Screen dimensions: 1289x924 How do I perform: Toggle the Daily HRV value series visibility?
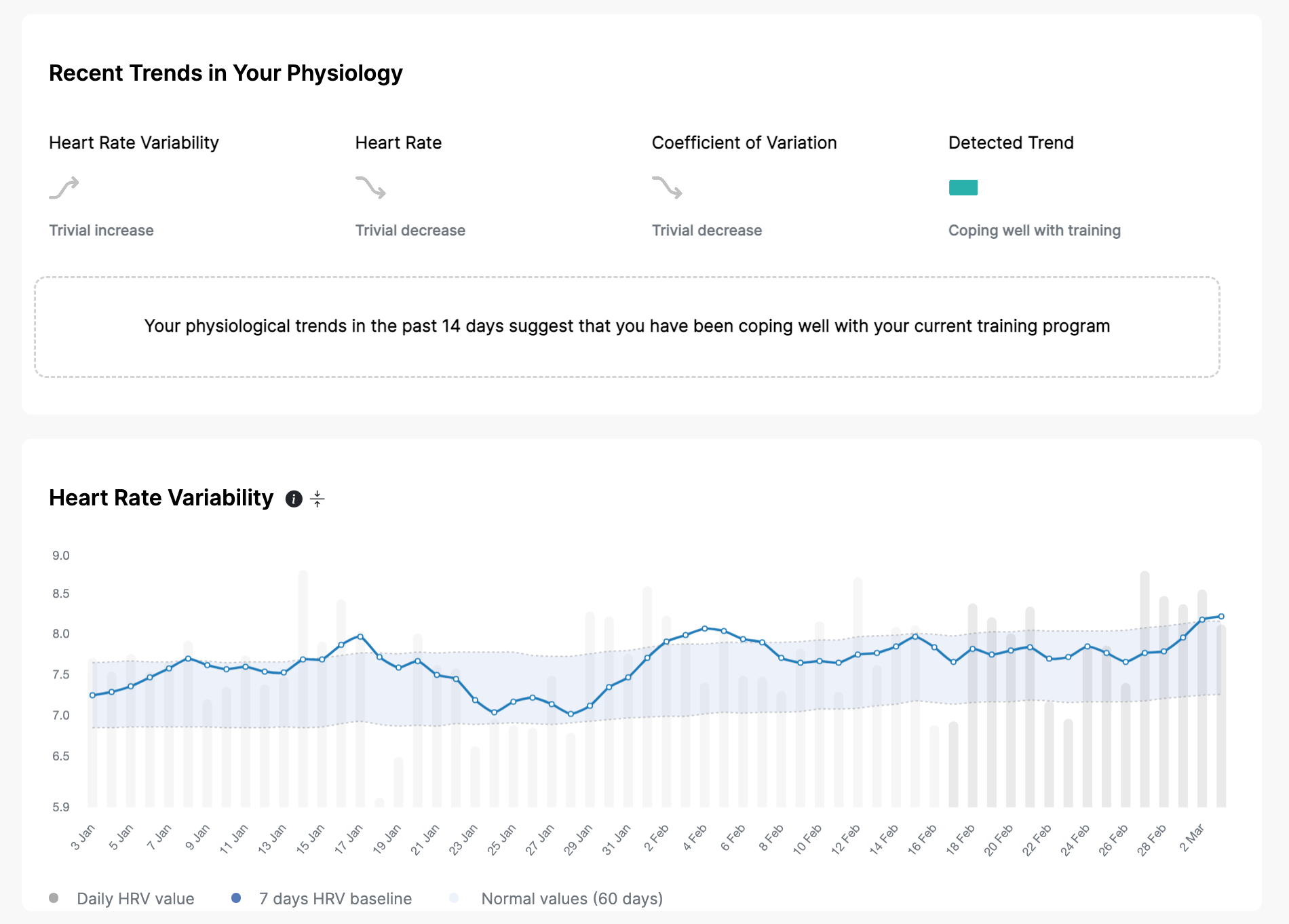136,898
